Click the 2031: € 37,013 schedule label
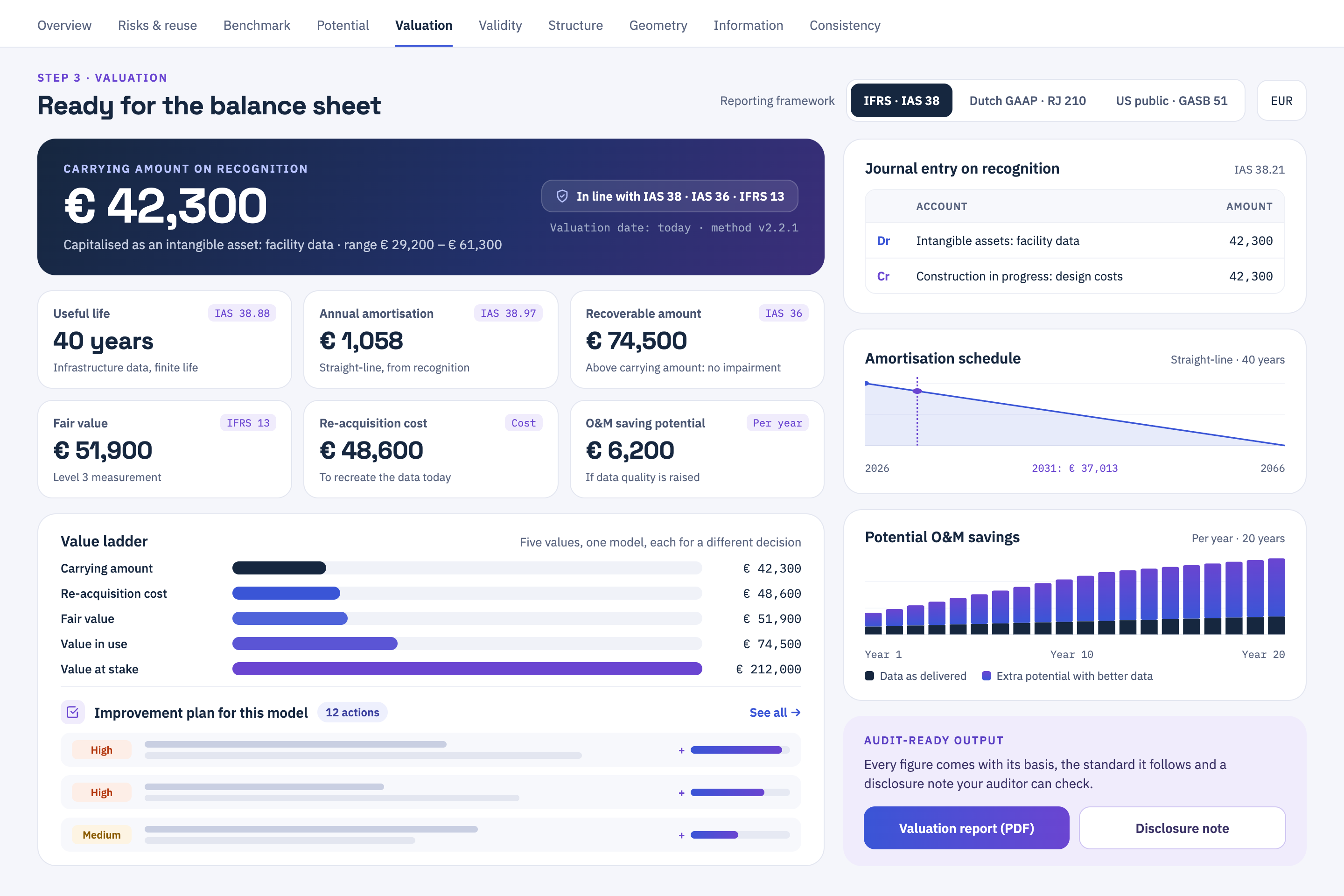The width and height of the screenshot is (1344, 896). [x=1074, y=468]
